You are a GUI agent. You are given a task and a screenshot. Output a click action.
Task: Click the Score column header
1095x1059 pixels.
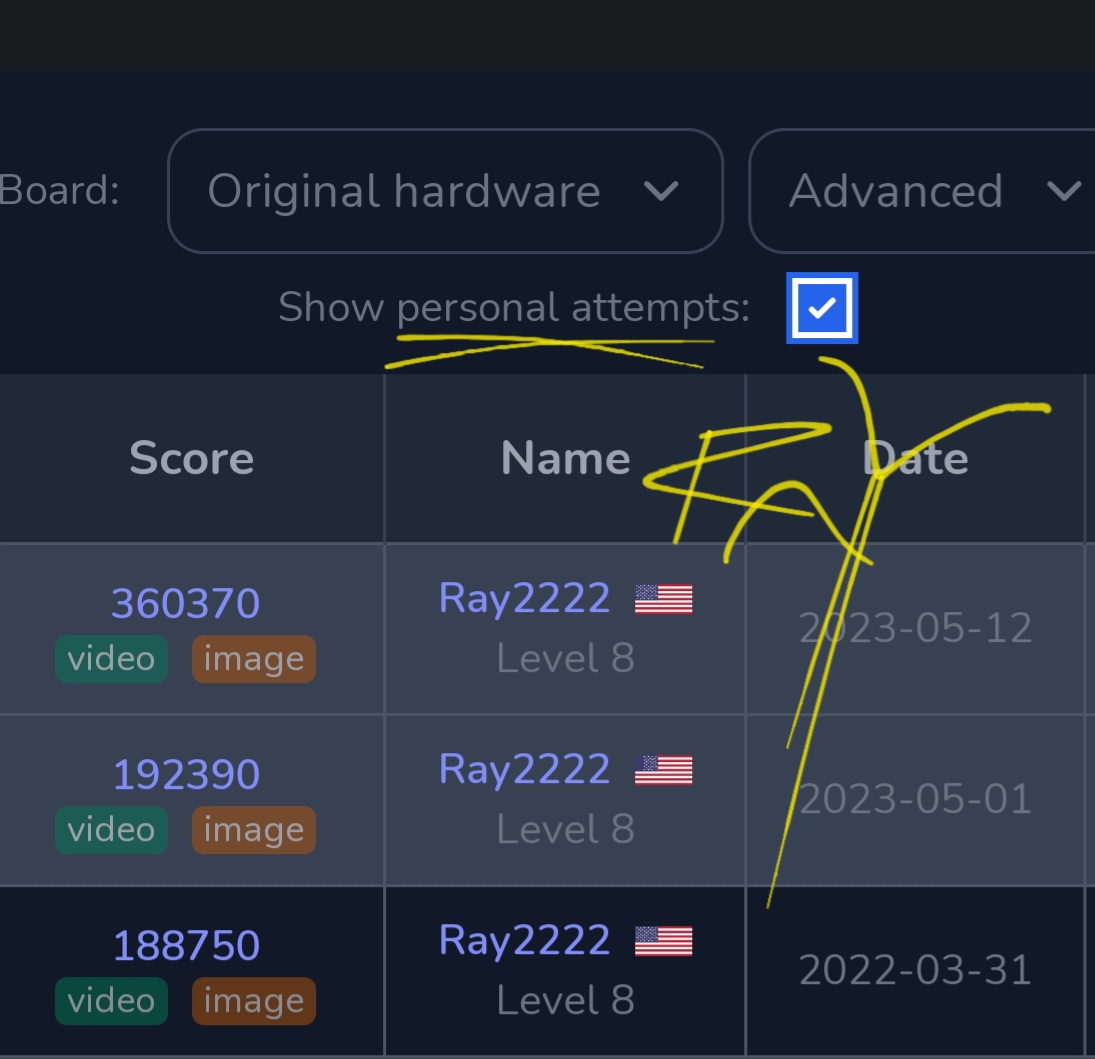click(x=191, y=459)
